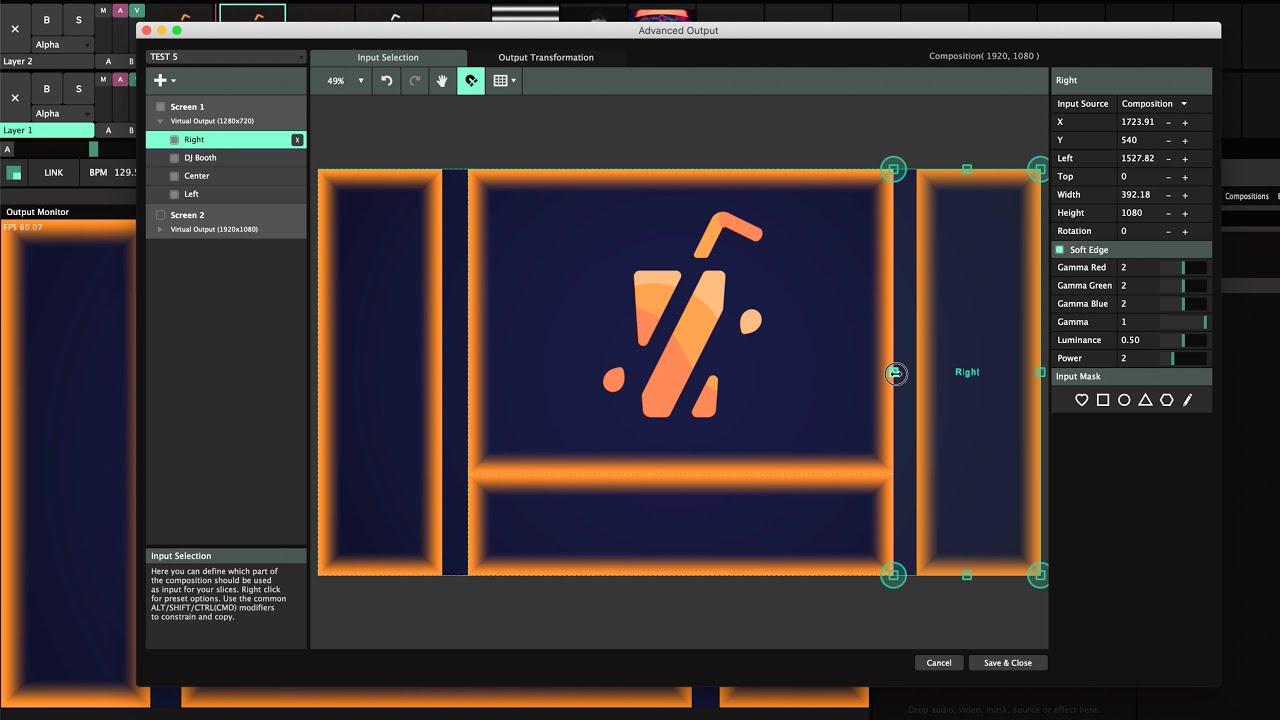Select the hand pan tool
1280x720 pixels.
(442, 81)
